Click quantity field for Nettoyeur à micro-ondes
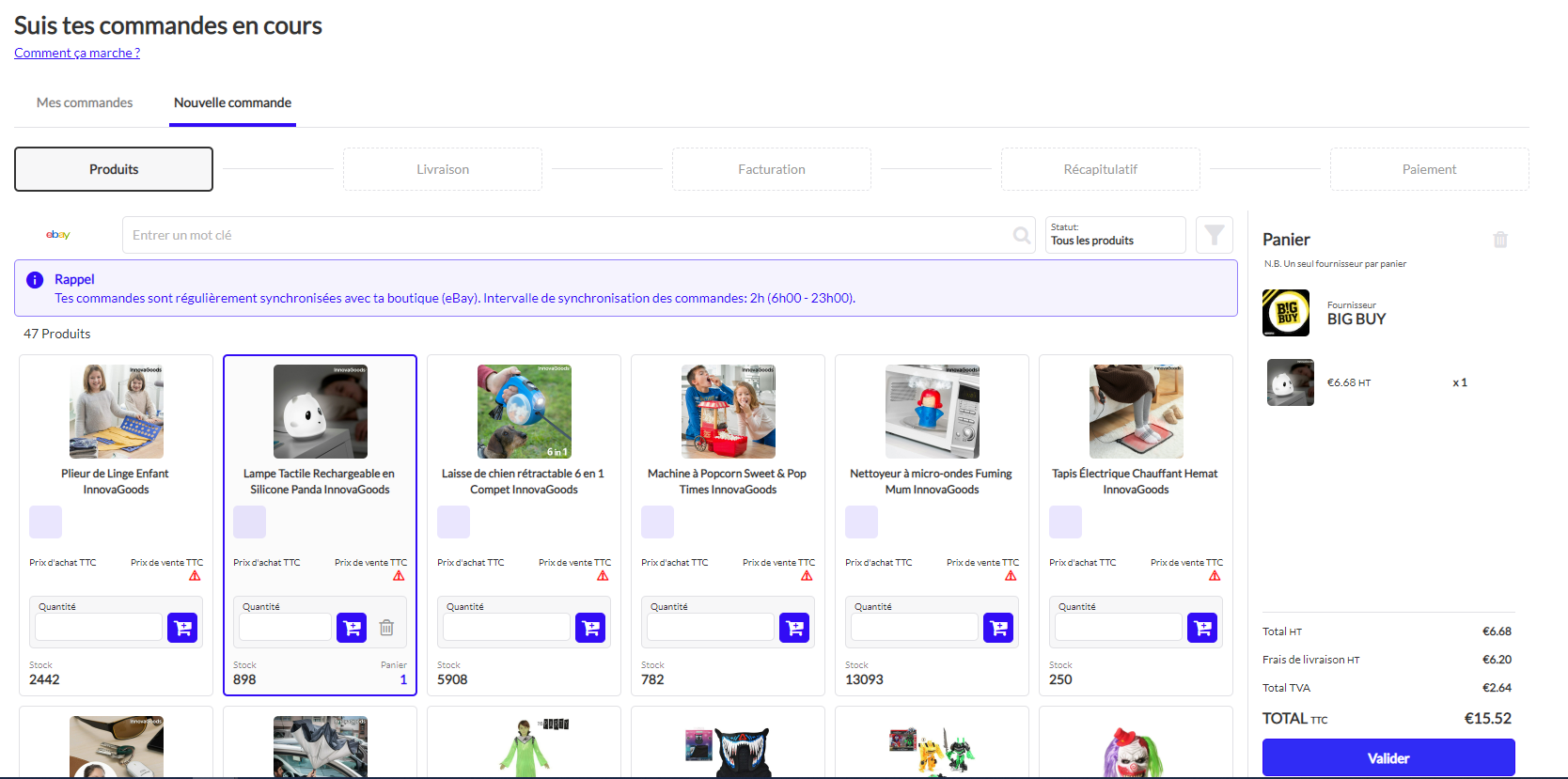 tap(915, 628)
